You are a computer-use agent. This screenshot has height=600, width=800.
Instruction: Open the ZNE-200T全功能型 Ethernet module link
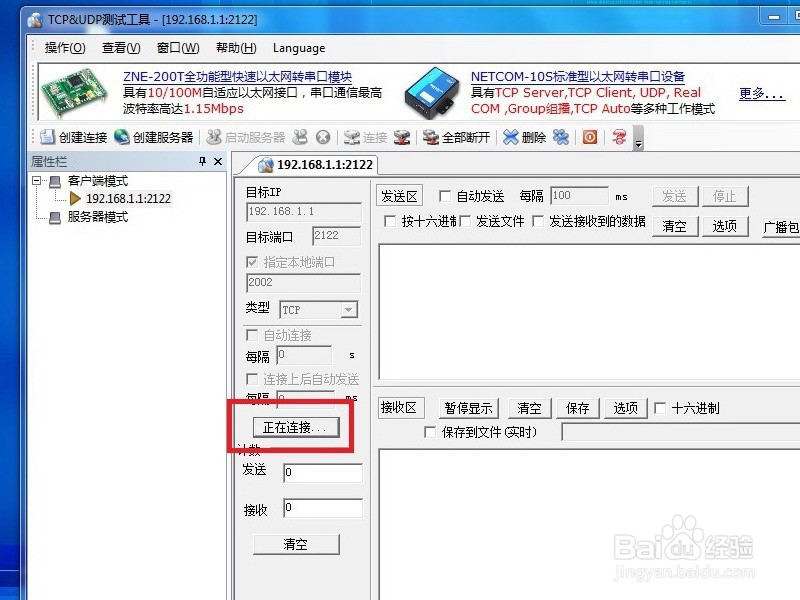tap(237, 77)
